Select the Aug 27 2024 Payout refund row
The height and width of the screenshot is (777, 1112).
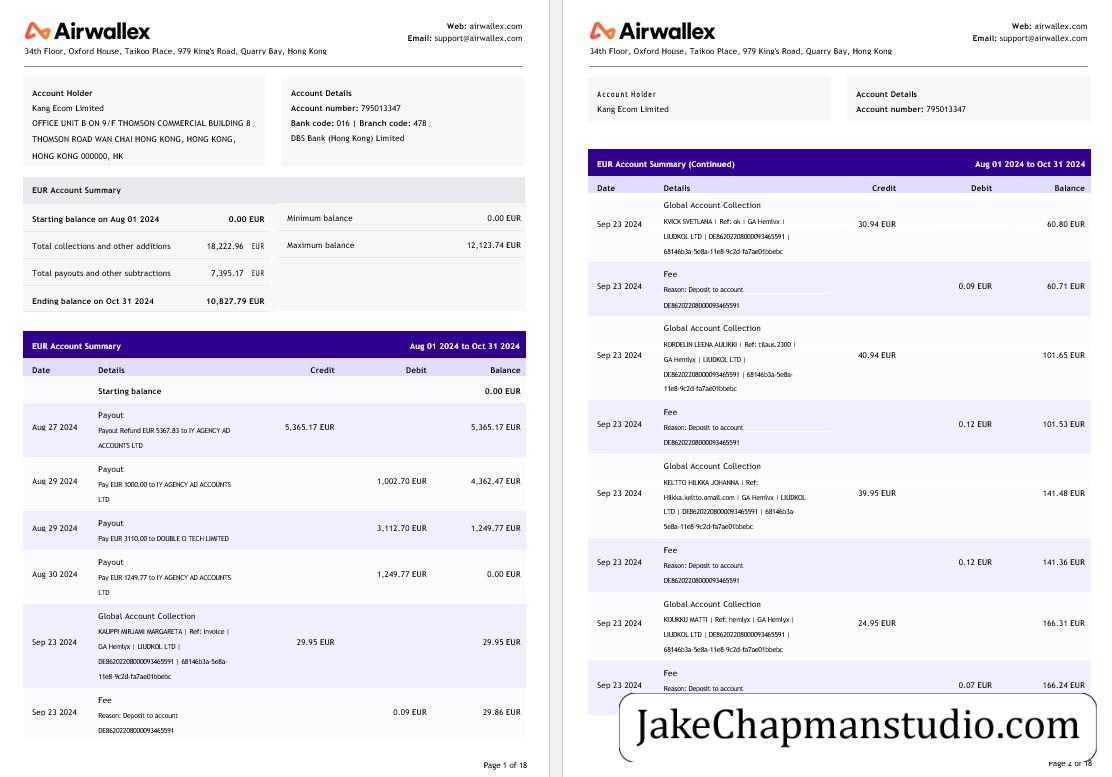click(x=274, y=430)
